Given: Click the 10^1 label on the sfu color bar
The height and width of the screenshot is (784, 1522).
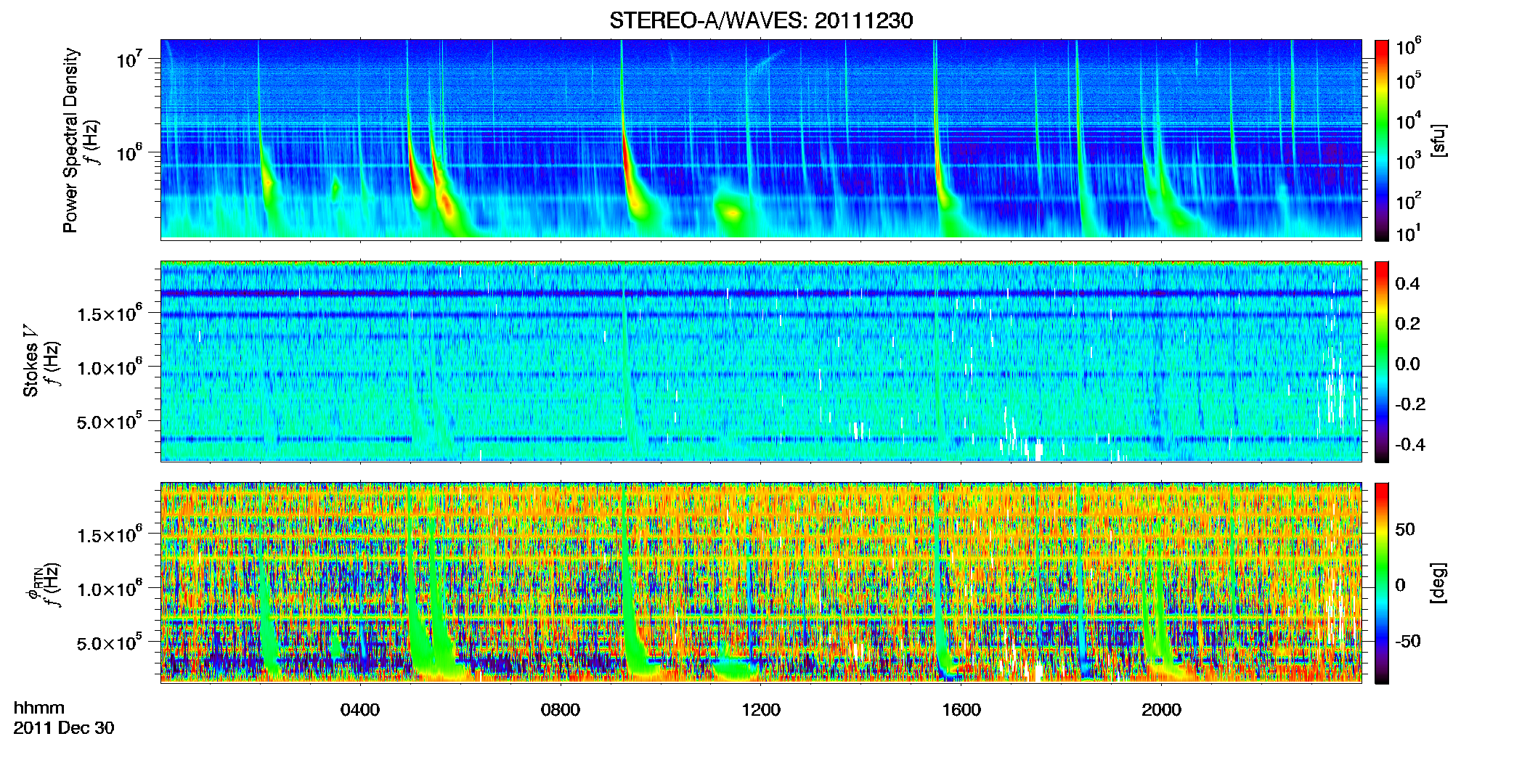Looking at the screenshot, I should point(1409,233).
